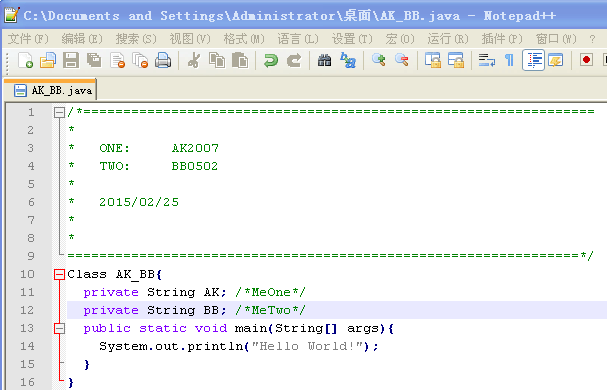This screenshot has height=390, width=607.
Task: Save the current file via toolbar
Action: coord(71,60)
